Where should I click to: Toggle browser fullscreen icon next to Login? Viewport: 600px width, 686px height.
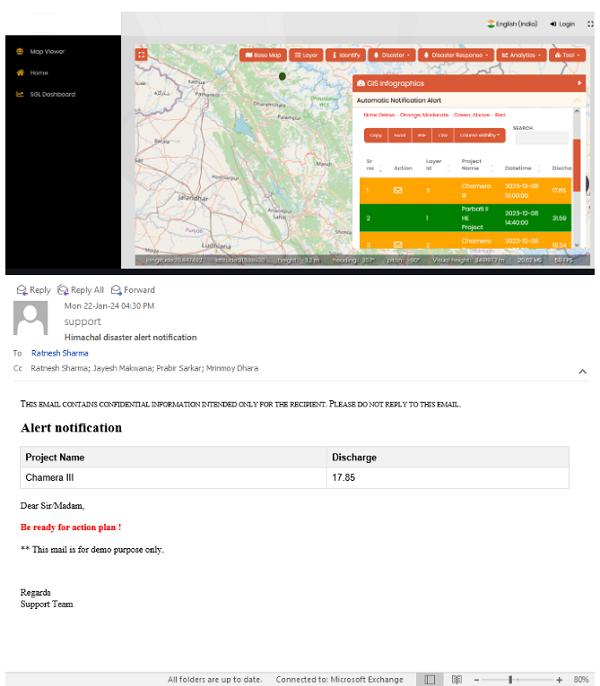590,23
